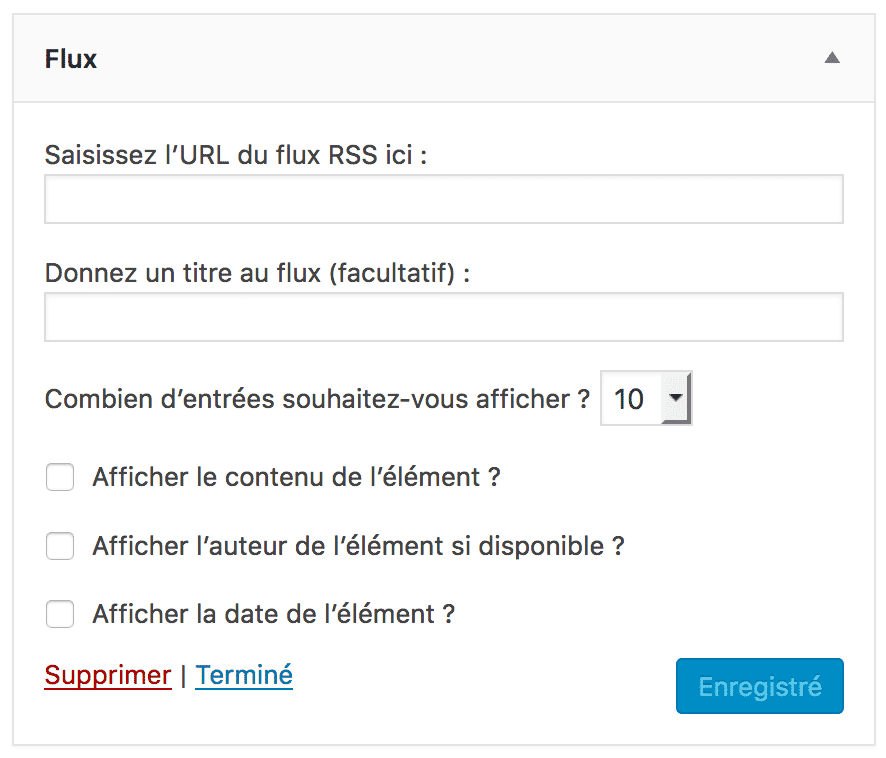This screenshot has width=886, height=758.
Task: Click the 'Afficher l'auteur de l'élément si disponible ?' text
Action: (x=358, y=546)
